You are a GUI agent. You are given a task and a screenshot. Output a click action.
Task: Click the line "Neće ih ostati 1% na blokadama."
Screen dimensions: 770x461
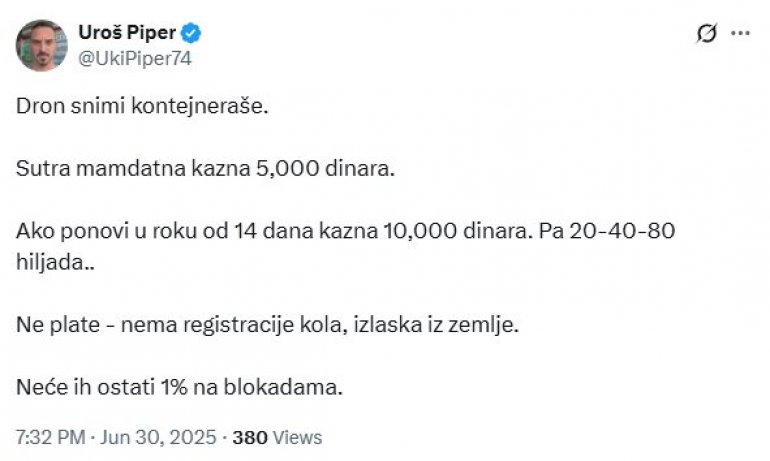179,387
